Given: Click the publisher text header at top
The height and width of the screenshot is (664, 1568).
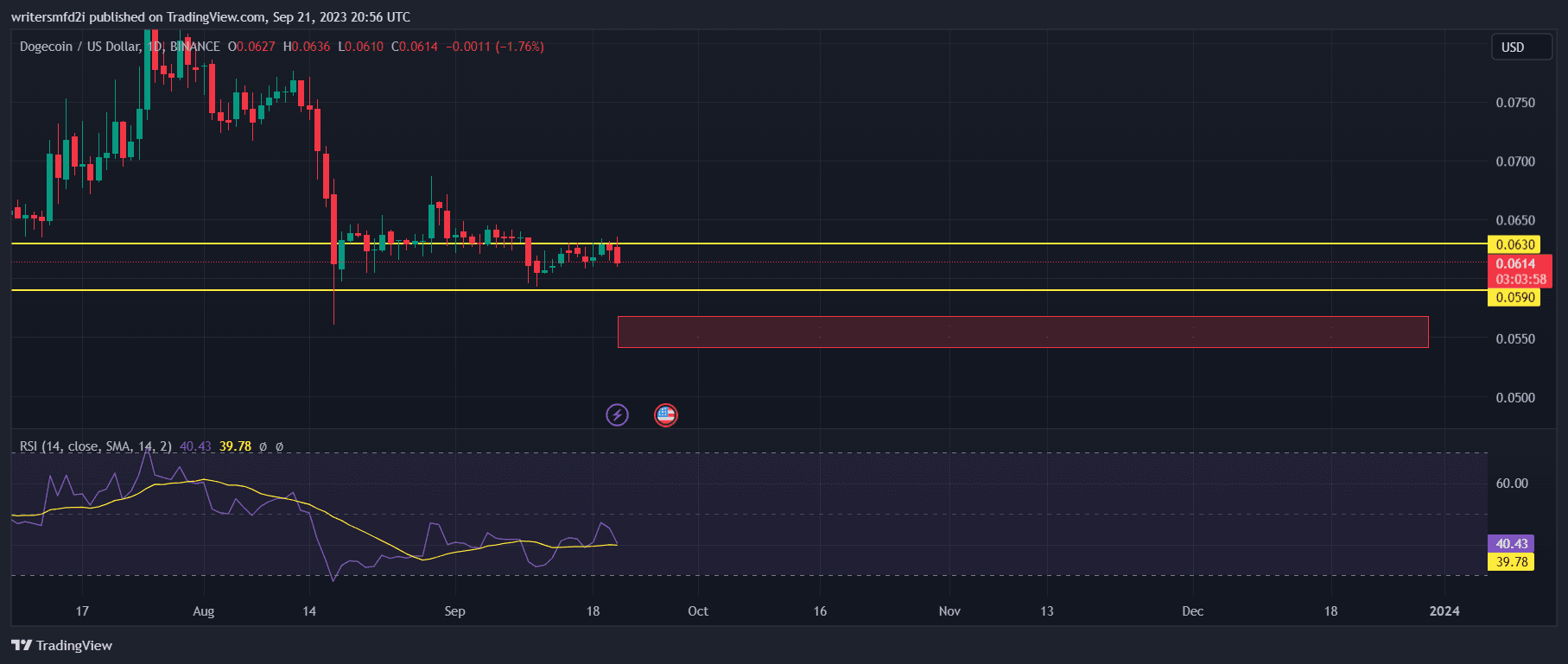Looking at the screenshot, I should coord(211,17).
